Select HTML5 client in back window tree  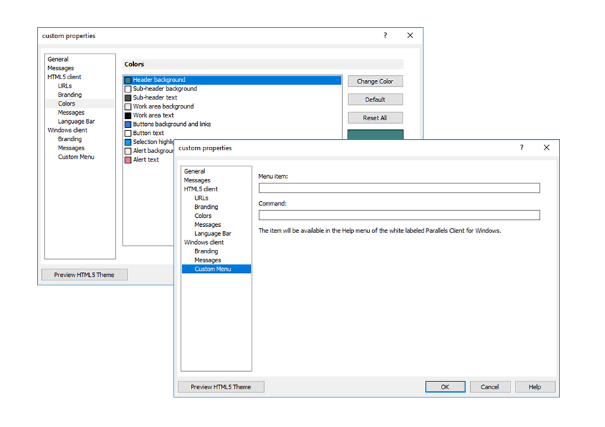click(64, 77)
